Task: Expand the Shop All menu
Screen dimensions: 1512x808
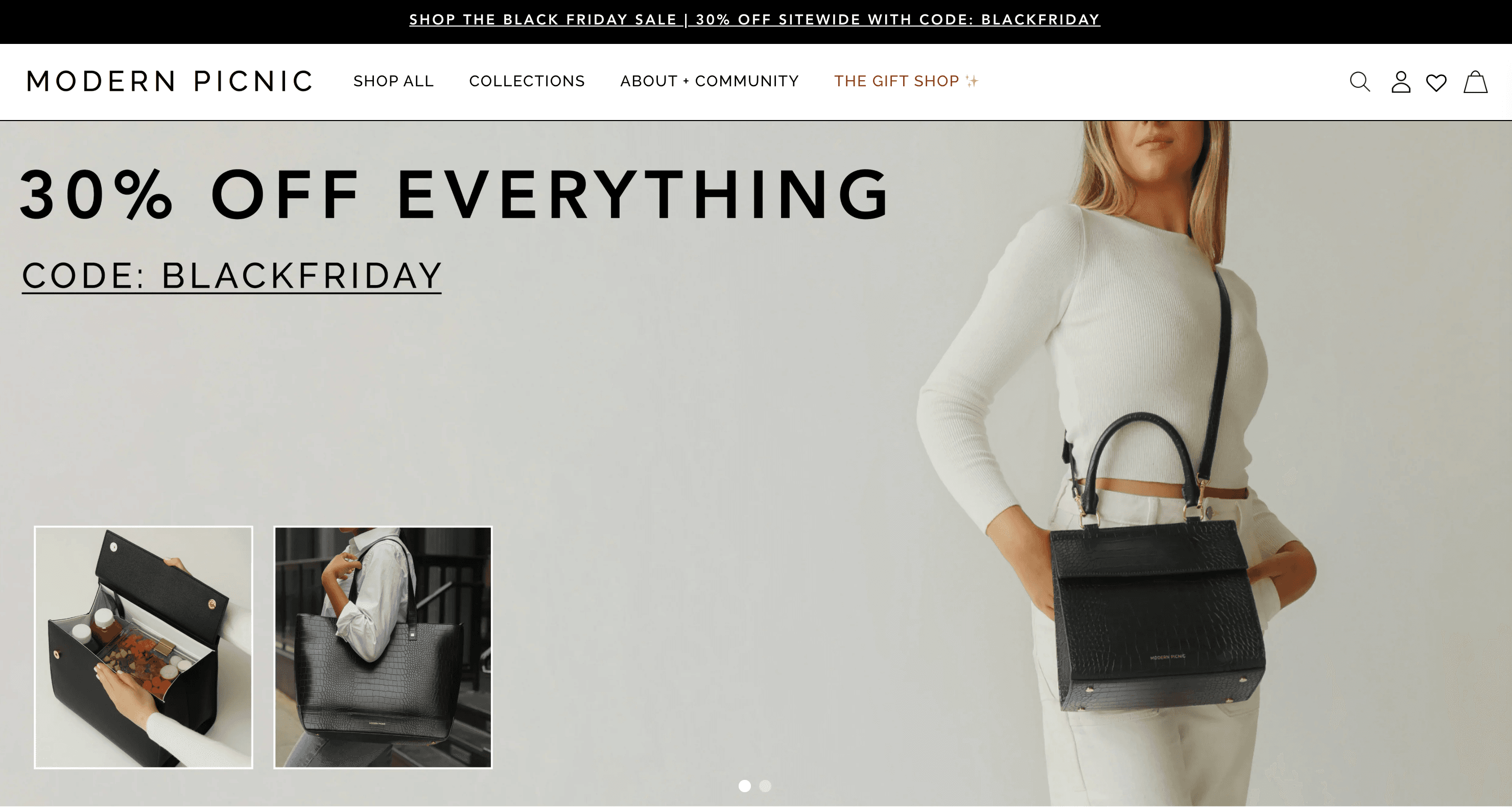Action: (393, 81)
